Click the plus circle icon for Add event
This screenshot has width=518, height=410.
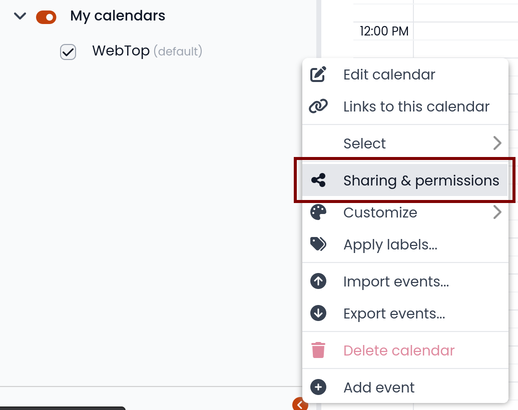point(318,387)
